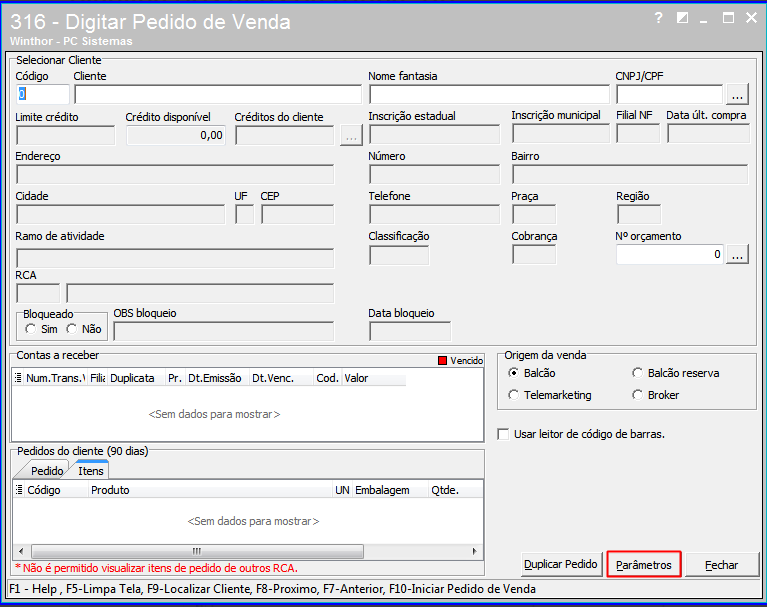The image size is (767, 607).
Task: Click the Inscrição estadual field
Action: [x=435, y=134]
